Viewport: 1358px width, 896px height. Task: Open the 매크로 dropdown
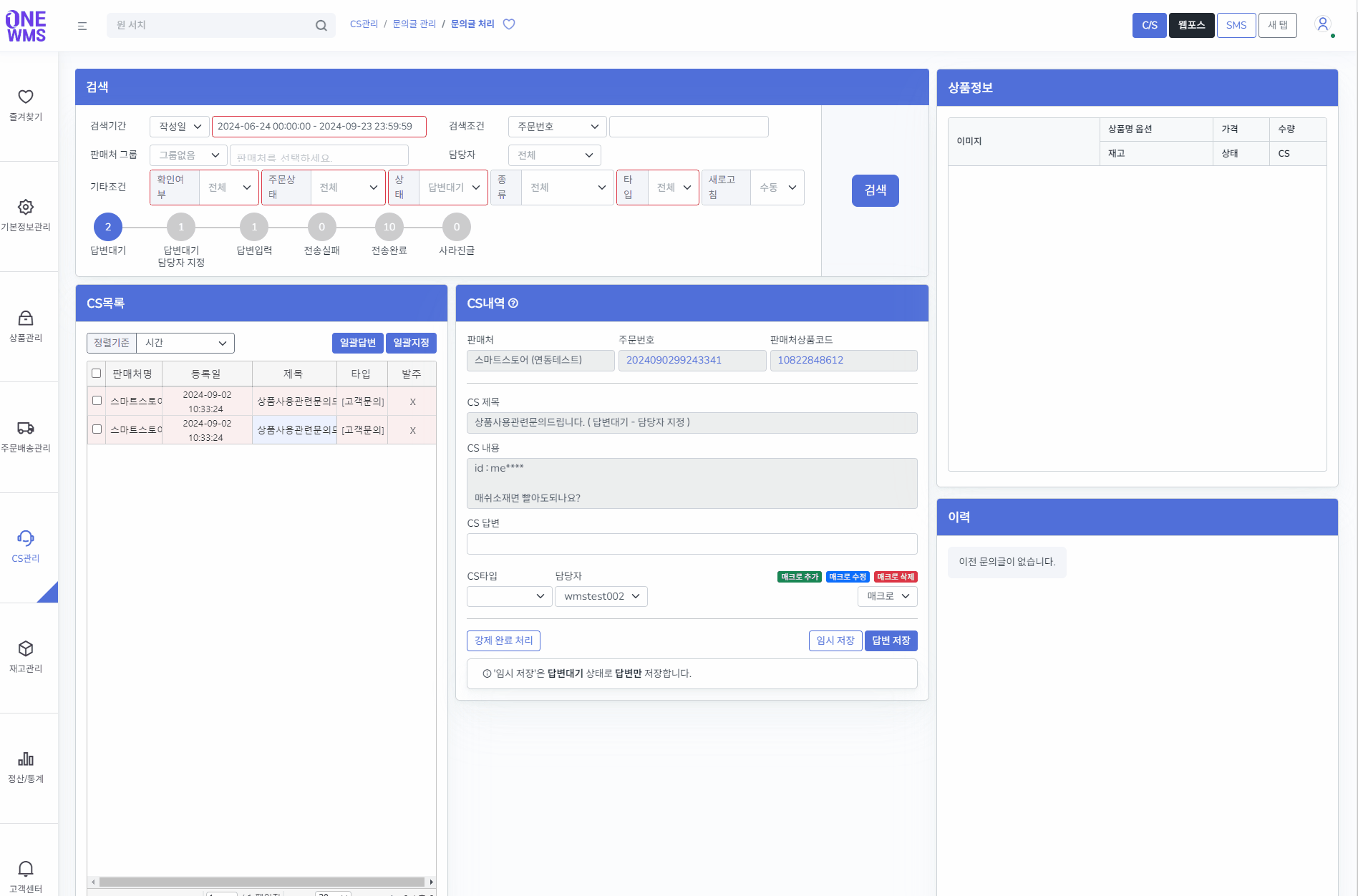(887, 596)
